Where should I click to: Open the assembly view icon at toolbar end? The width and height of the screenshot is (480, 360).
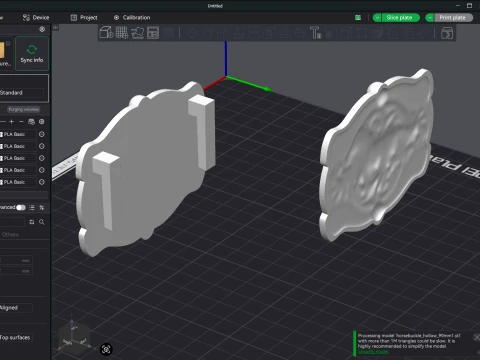click(447, 33)
